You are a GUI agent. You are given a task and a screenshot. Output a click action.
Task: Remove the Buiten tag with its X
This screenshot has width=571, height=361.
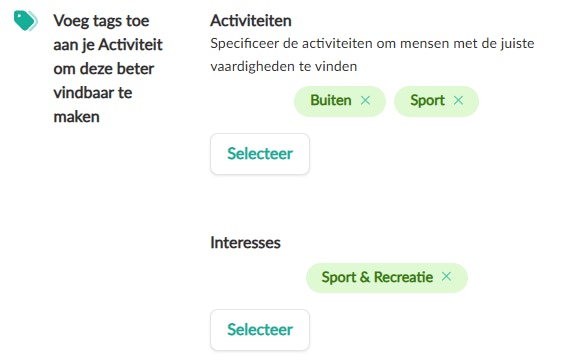tap(365, 100)
